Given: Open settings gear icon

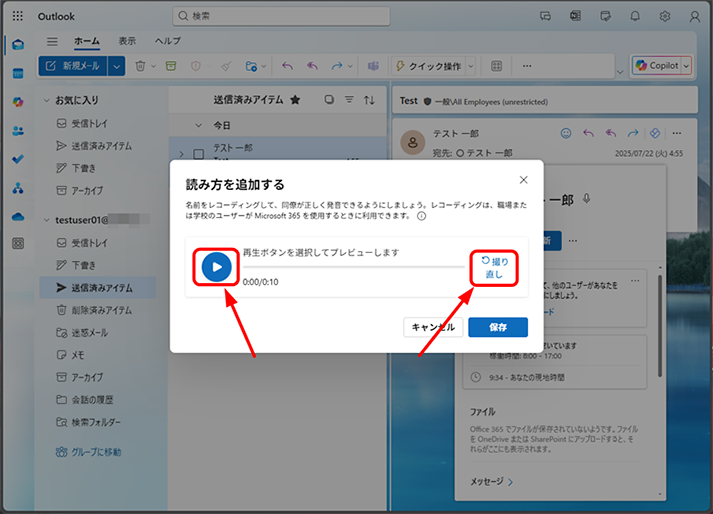Looking at the screenshot, I should click(x=665, y=16).
